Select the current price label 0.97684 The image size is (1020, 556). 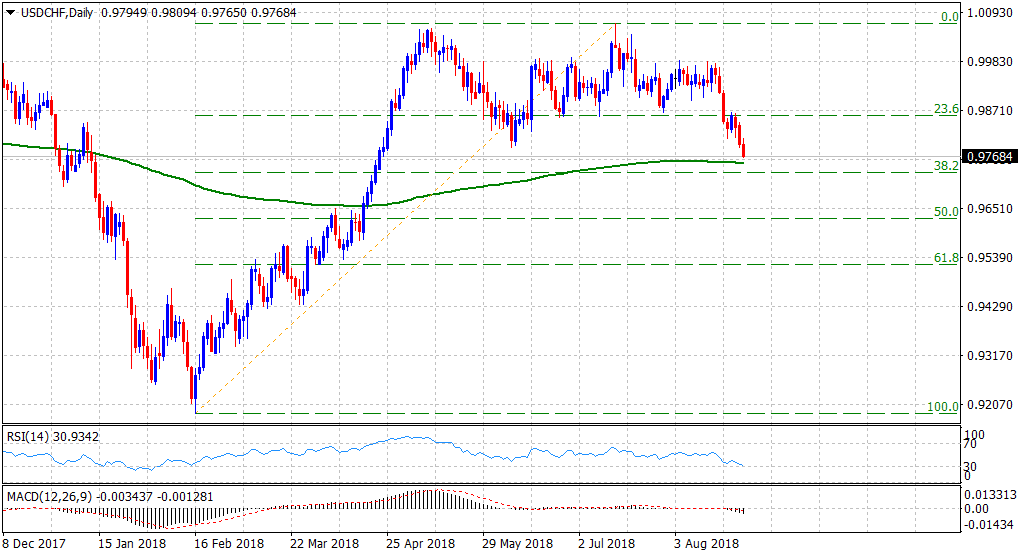pos(988,158)
